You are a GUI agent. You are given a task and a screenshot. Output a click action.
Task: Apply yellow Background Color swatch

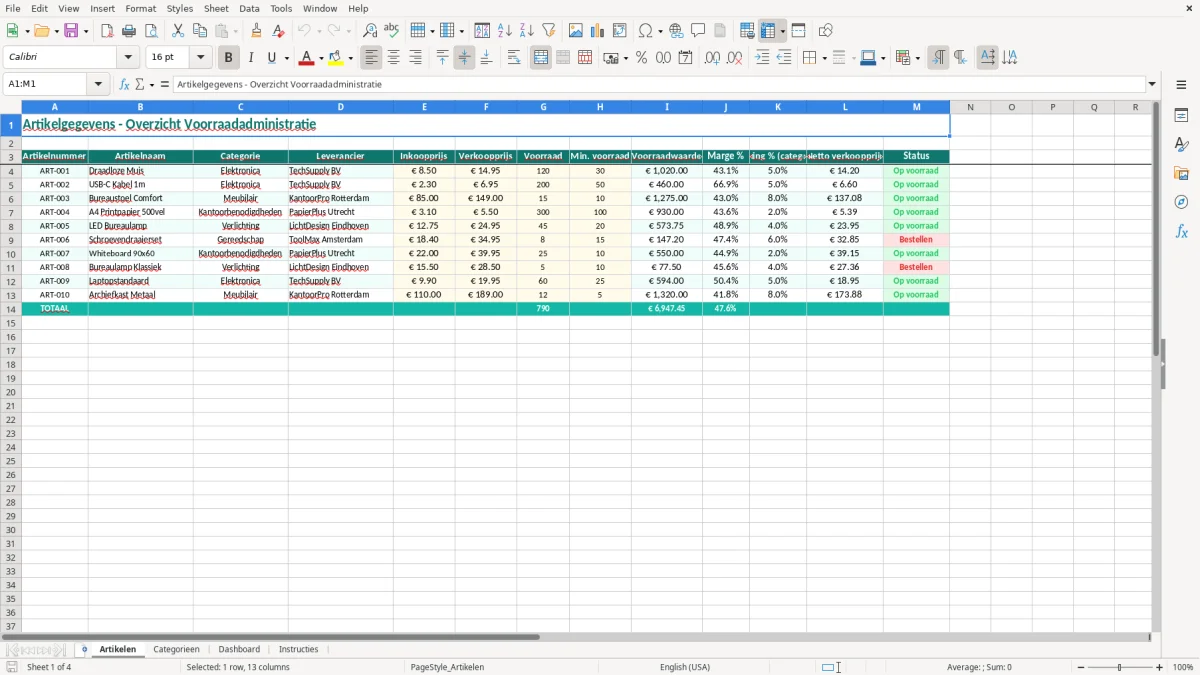337,58
